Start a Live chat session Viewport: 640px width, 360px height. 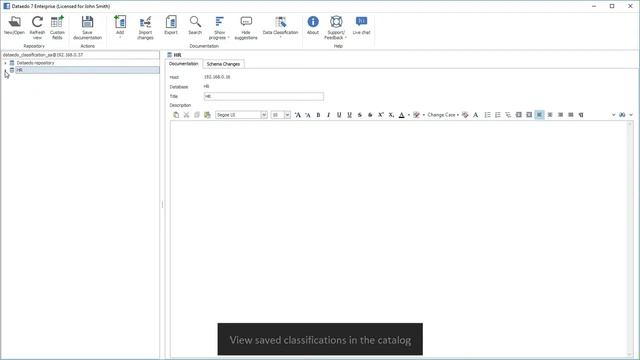[361, 25]
